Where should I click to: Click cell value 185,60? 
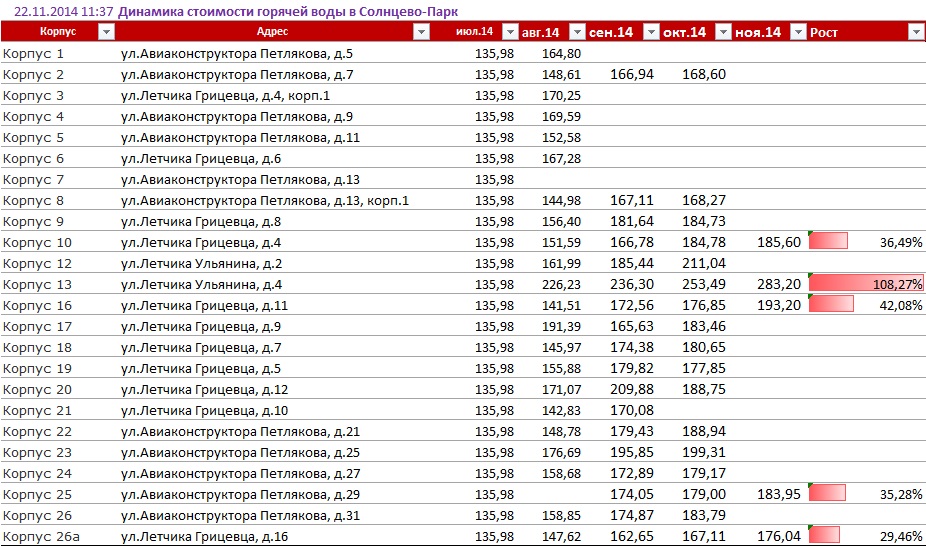(779, 242)
